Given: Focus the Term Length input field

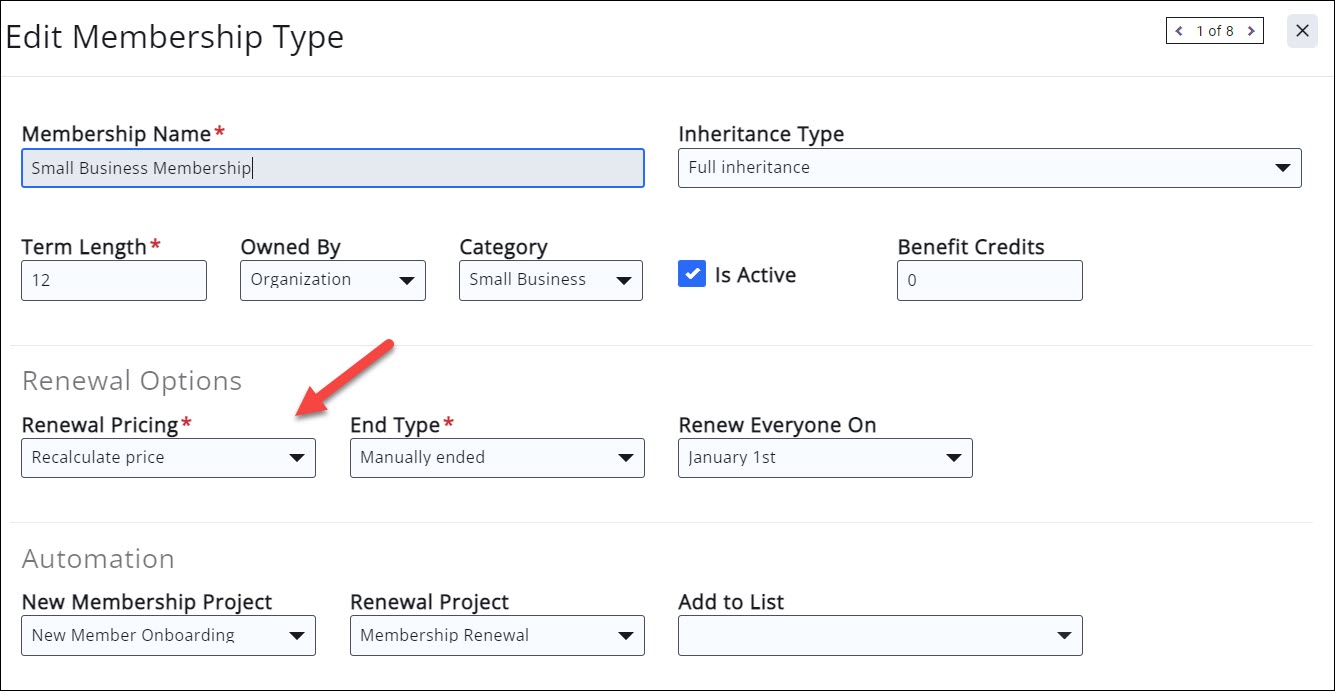Looking at the screenshot, I should point(114,281).
